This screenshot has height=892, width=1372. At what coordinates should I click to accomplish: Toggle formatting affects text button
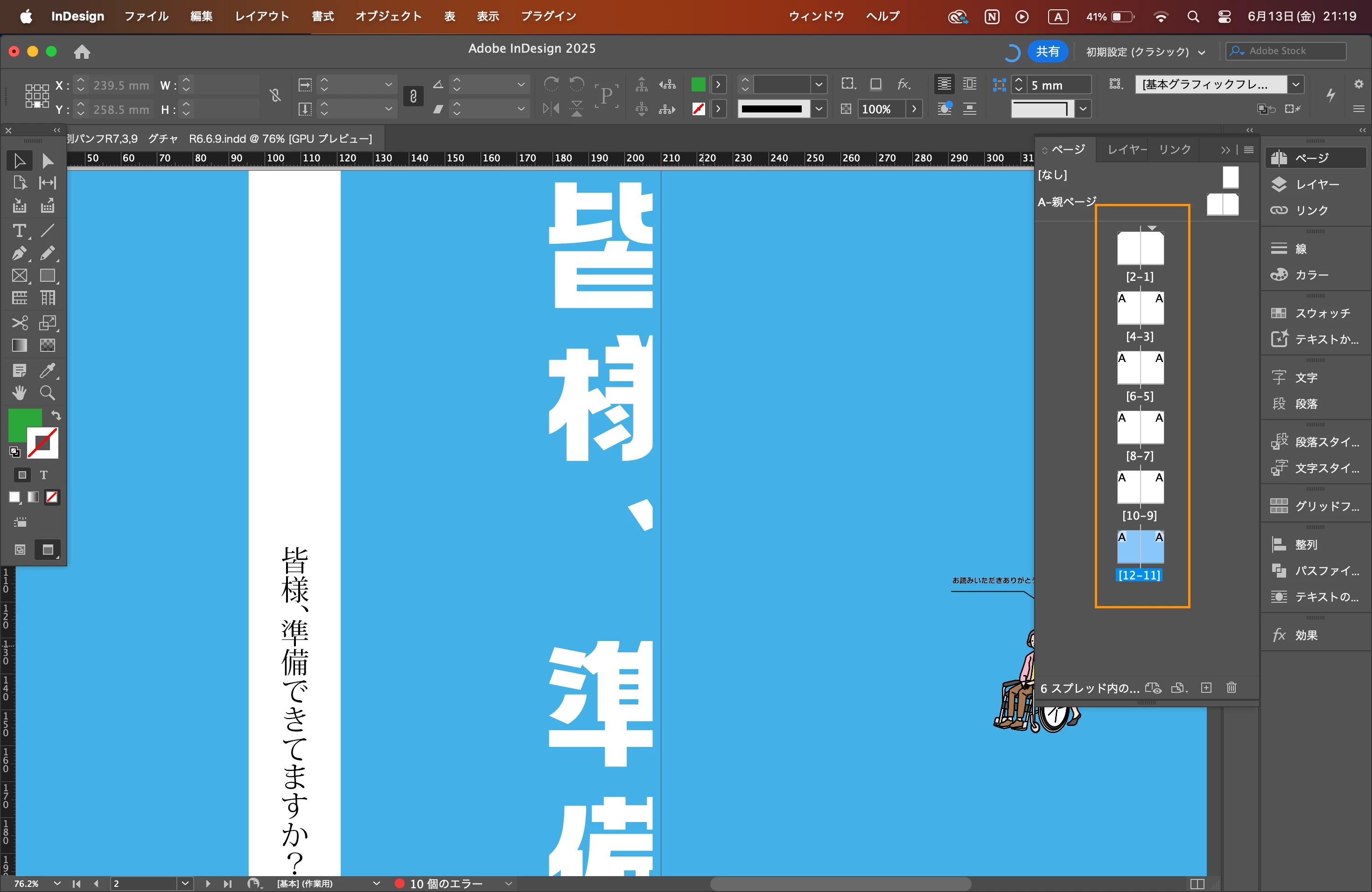[44, 475]
